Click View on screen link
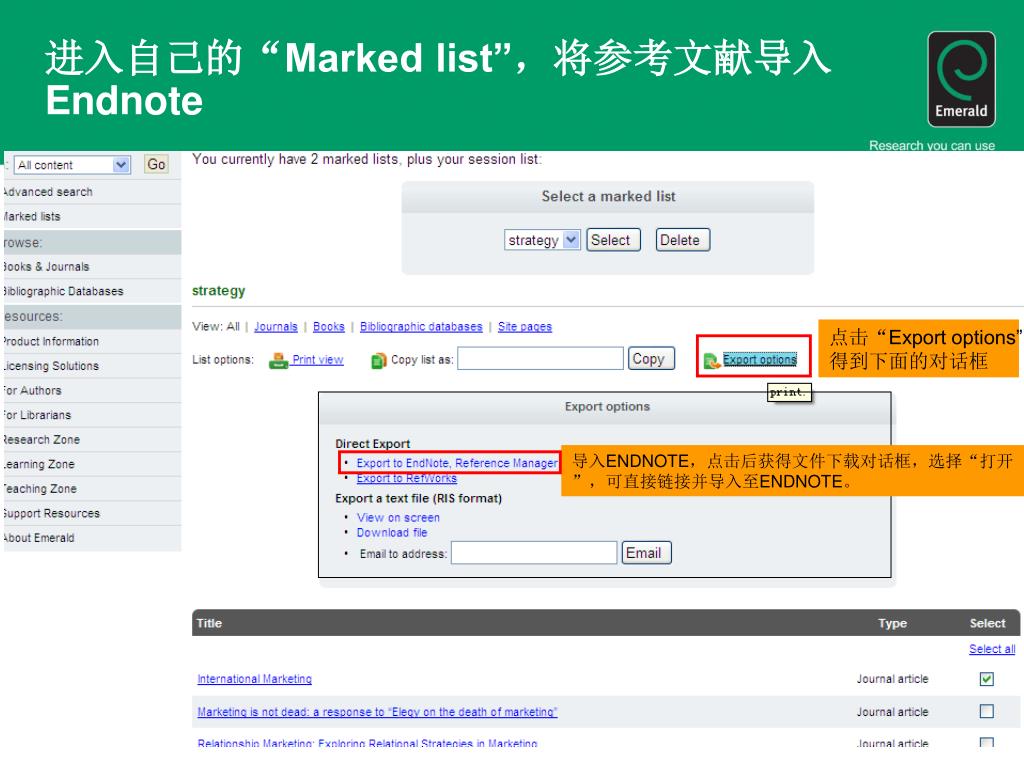Viewport: 1024px width, 768px height. pyautogui.click(x=398, y=517)
